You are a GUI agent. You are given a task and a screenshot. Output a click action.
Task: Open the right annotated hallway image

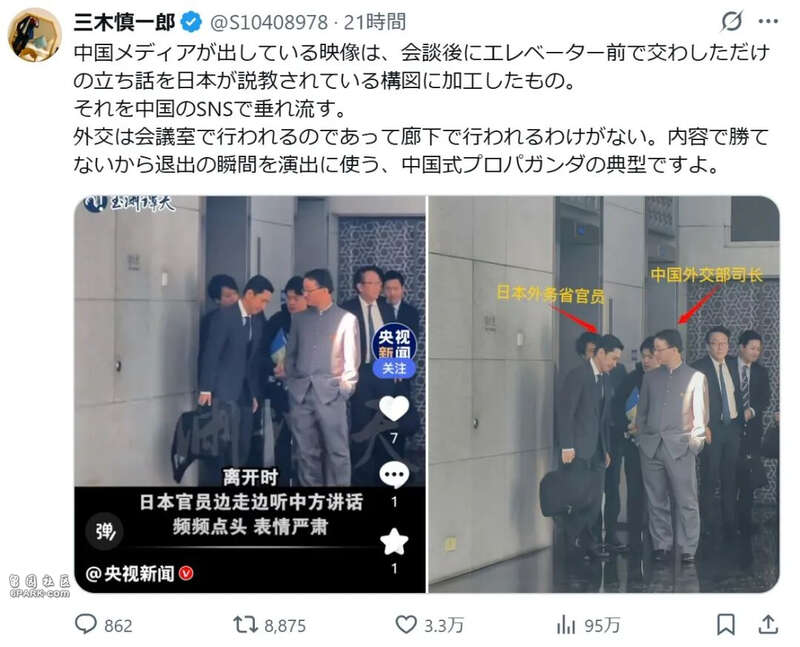(x=604, y=394)
